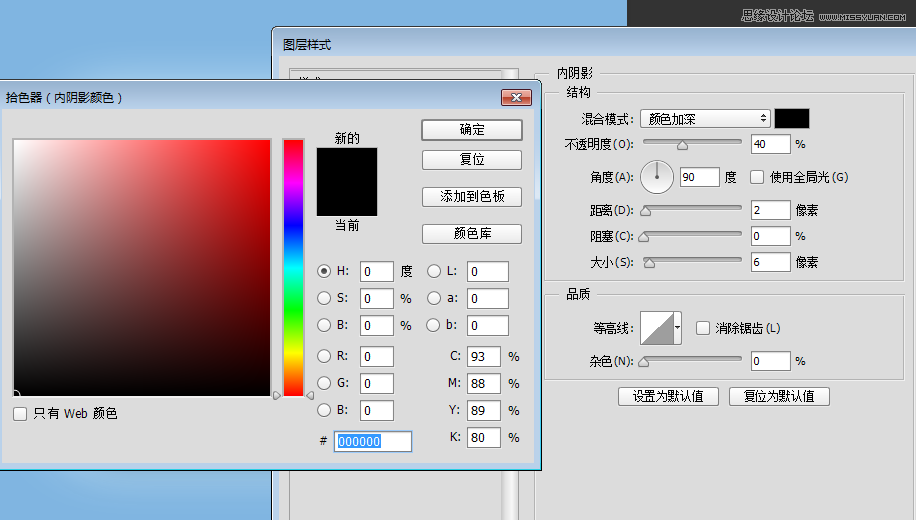The width and height of the screenshot is (916, 520).
Task: Open the 颜色库 color libraries
Action: click(472, 234)
